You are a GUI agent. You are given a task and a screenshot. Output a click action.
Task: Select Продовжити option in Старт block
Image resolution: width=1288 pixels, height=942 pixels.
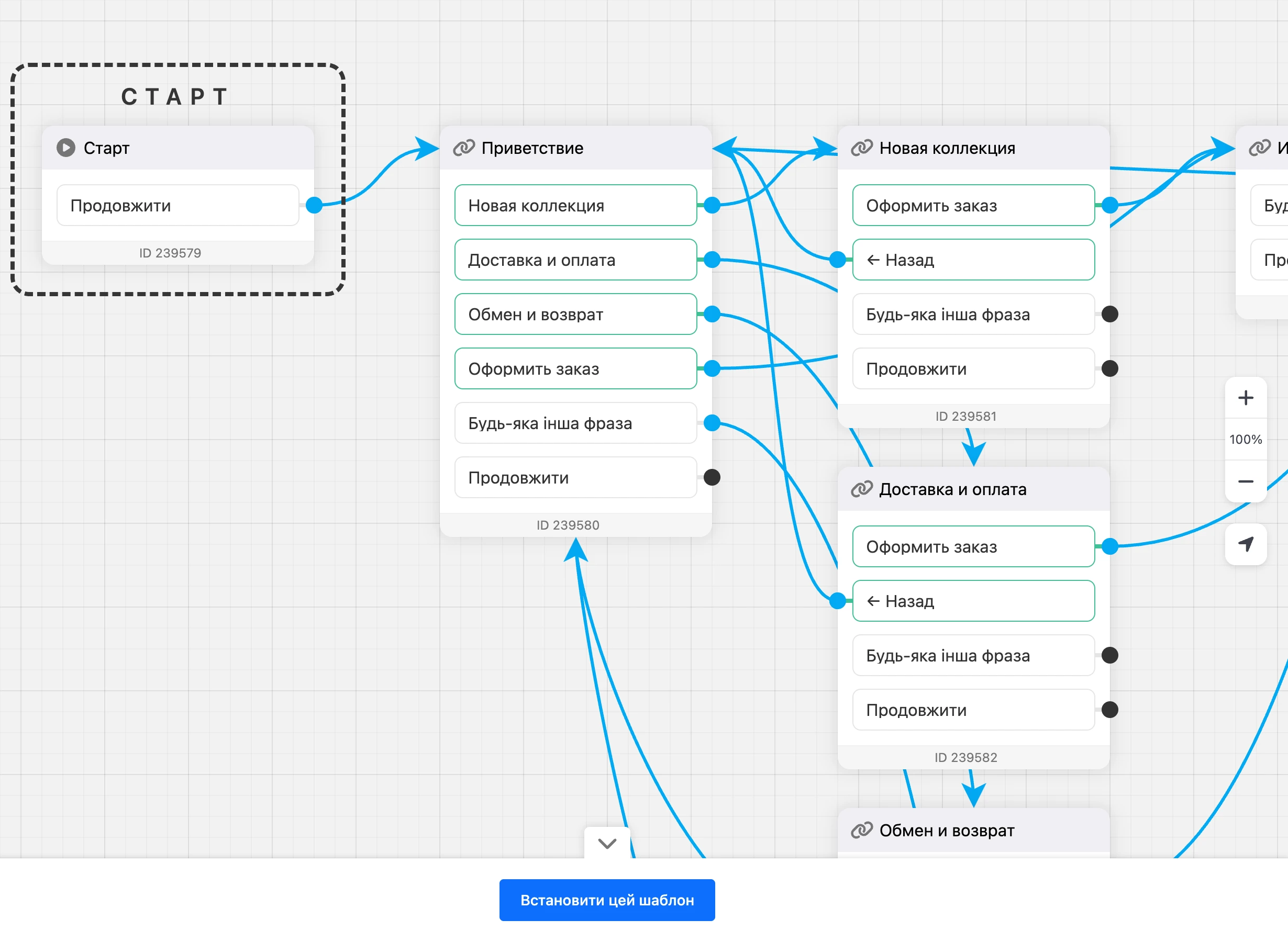[x=178, y=205]
